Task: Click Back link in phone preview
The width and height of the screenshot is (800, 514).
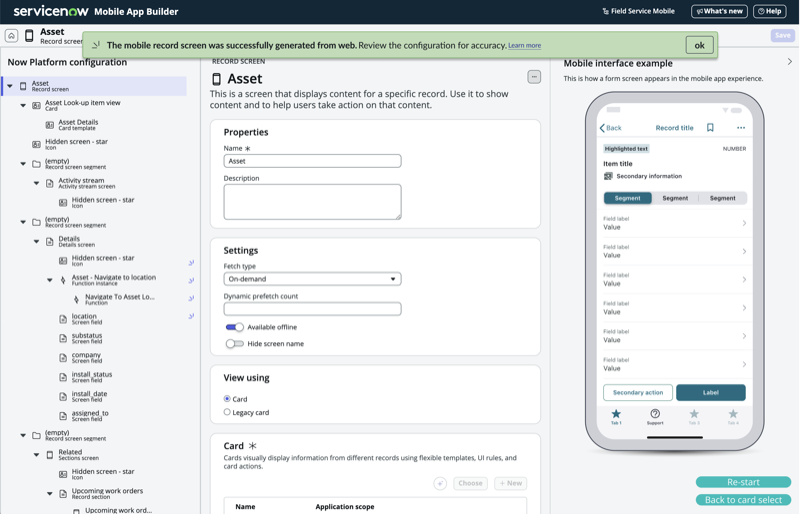Action: (611, 128)
